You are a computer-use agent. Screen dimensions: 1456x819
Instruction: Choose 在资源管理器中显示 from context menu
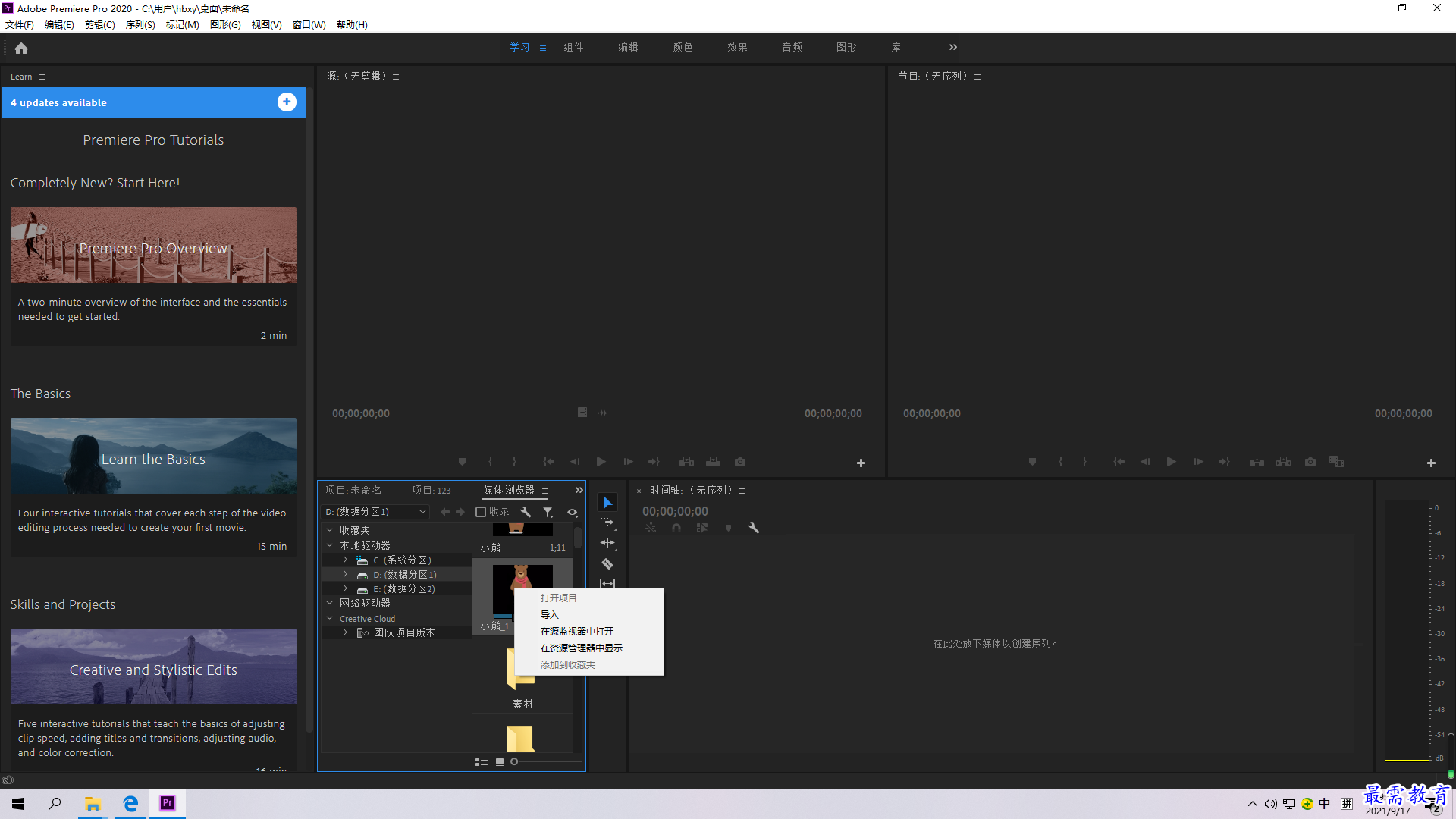click(x=588, y=648)
